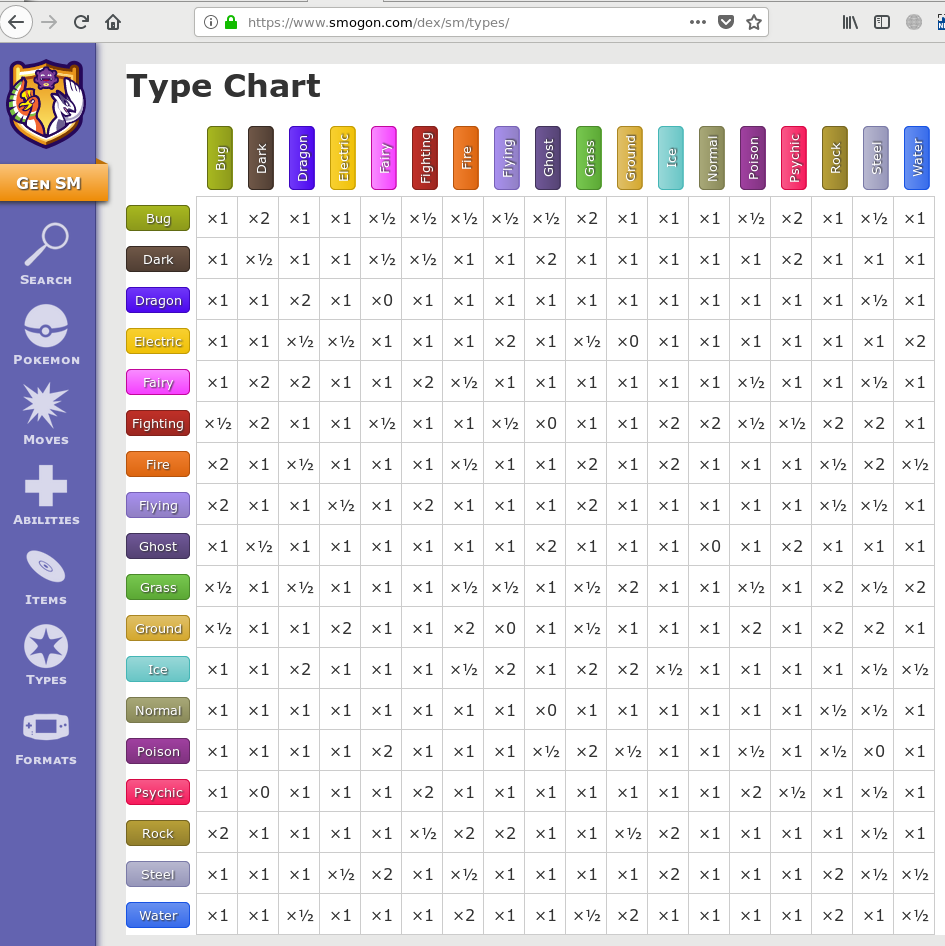The height and width of the screenshot is (946, 945).
Task: Open the Poison row type label
Action: [x=158, y=752]
